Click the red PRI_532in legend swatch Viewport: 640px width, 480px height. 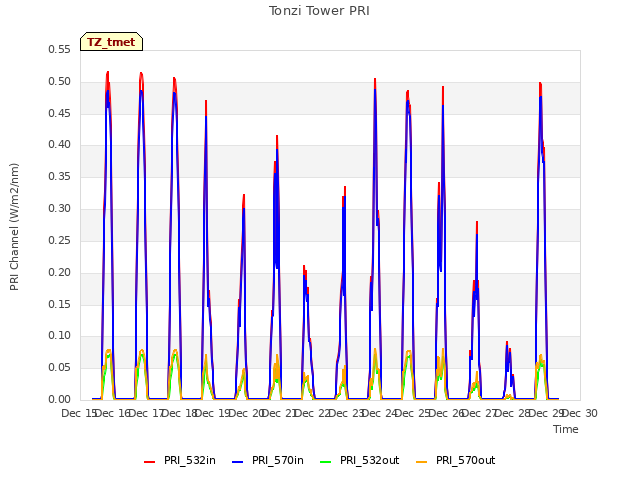pos(149,462)
